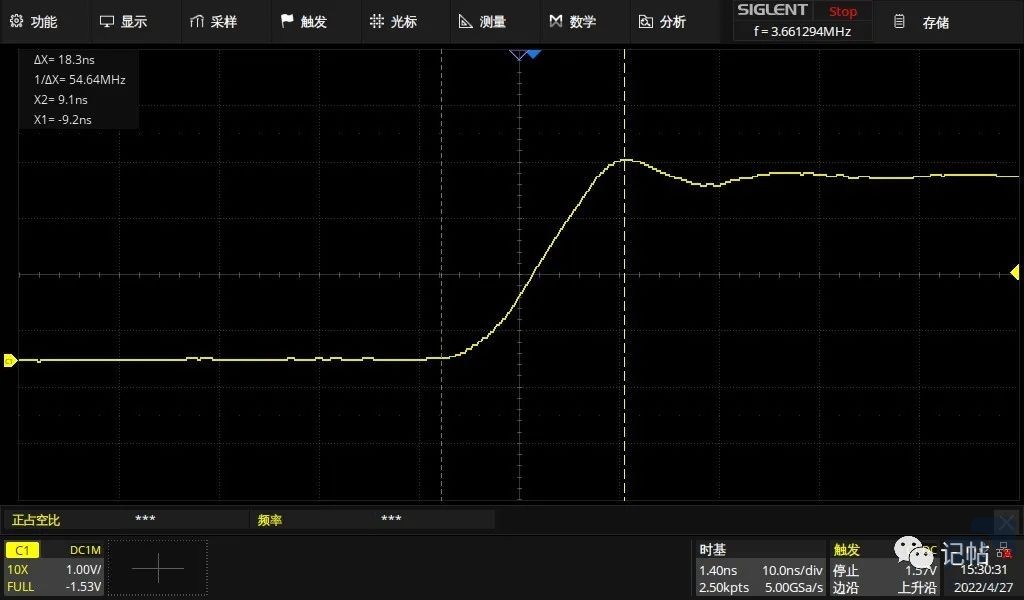Select the yellow trigger level arrow on right edge
The height and width of the screenshot is (600, 1024).
click(1015, 272)
